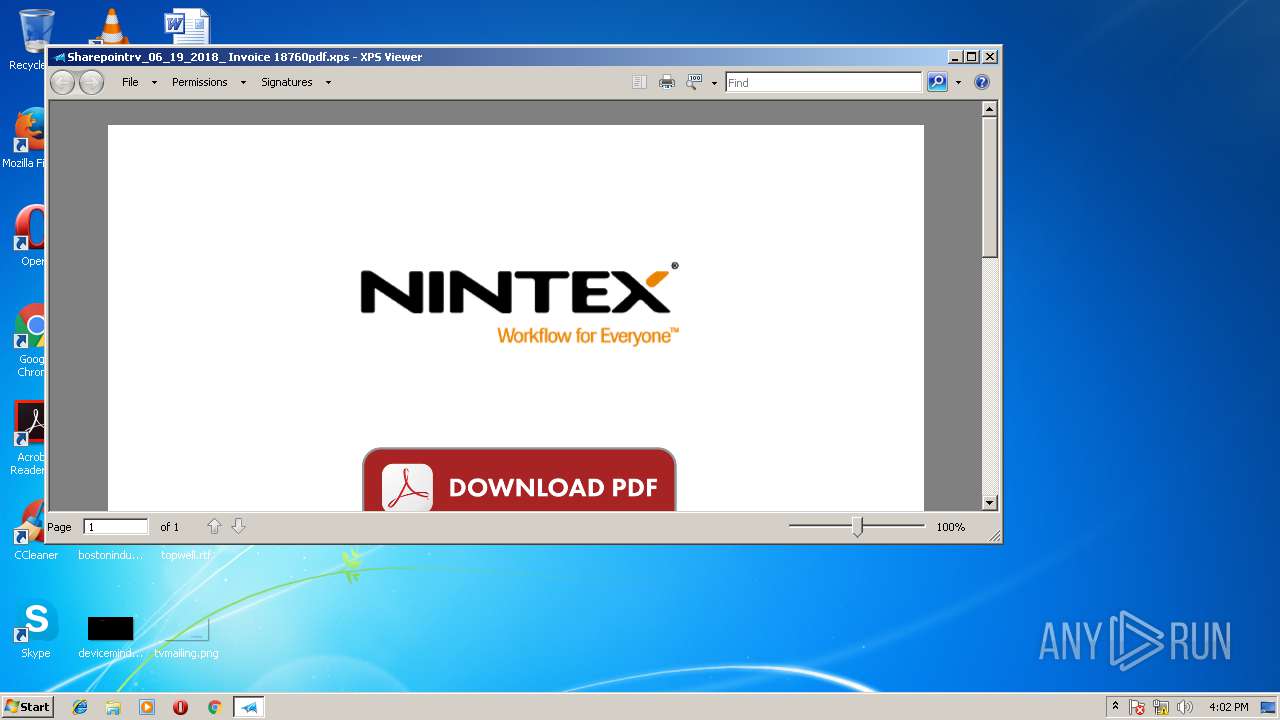Launch Google Chrome desktop shortcut

[x=31, y=340]
